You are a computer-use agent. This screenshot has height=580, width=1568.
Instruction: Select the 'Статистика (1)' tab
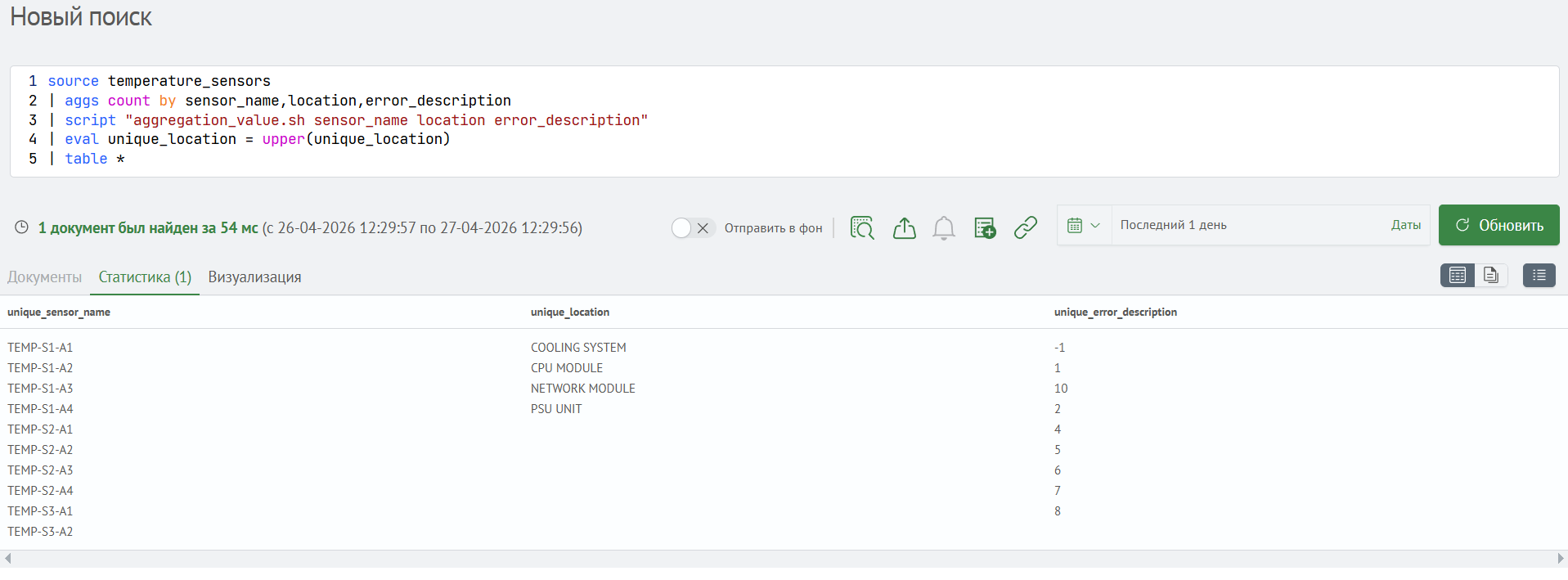(x=145, y=277)
